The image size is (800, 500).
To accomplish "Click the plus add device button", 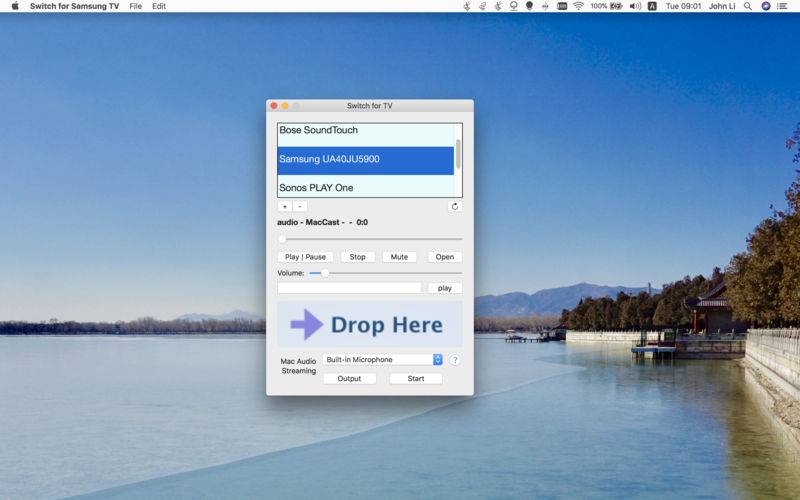I will click(x=285, y=207).
